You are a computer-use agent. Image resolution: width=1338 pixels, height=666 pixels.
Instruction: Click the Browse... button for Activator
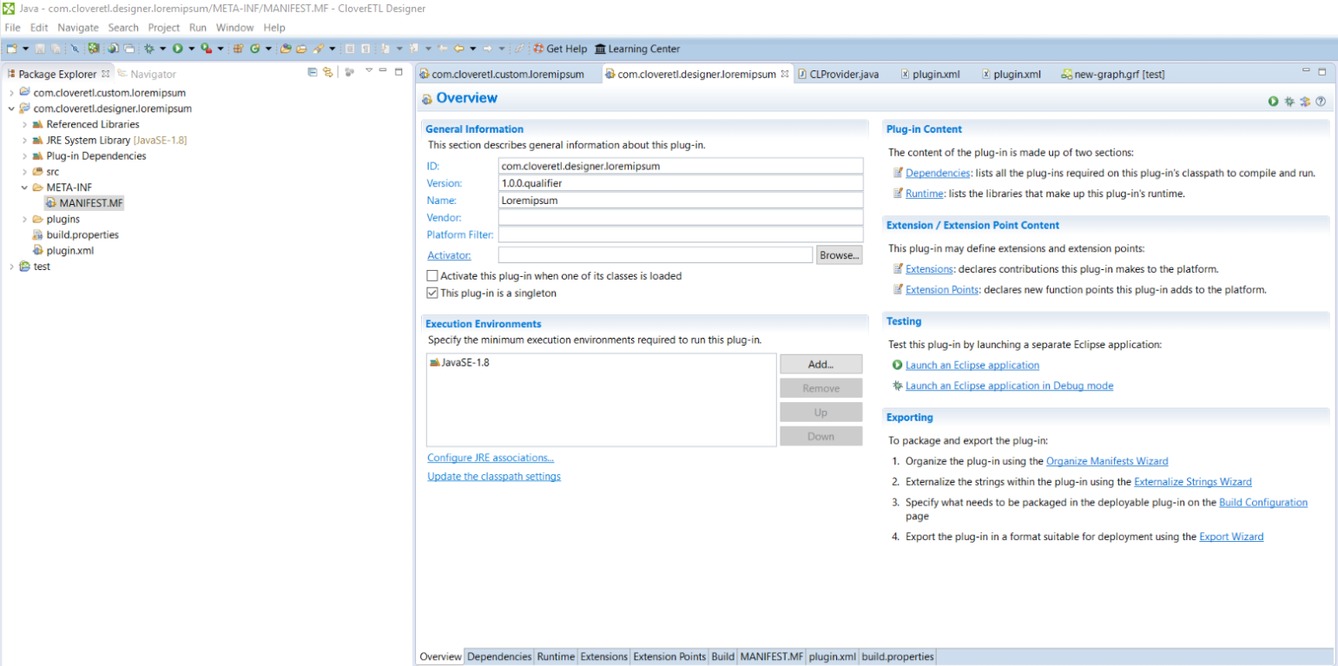pyautogui.click(x=839, y=255)
